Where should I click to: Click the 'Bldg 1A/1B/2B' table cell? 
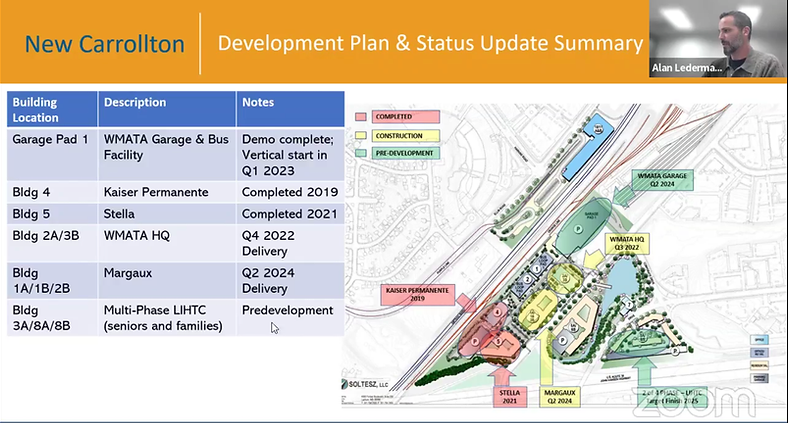point(52,280)
